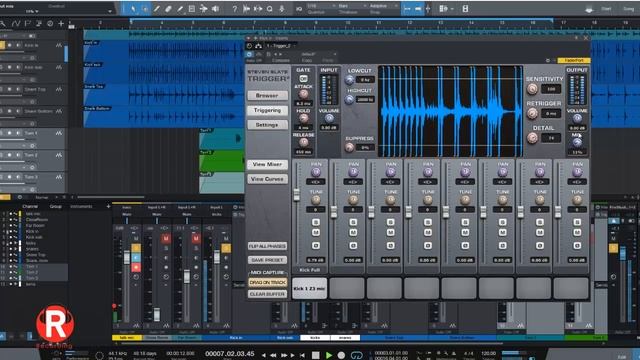Toggle the yellow solo button on first console channel
640x360 pixels.
coord(136,248)
